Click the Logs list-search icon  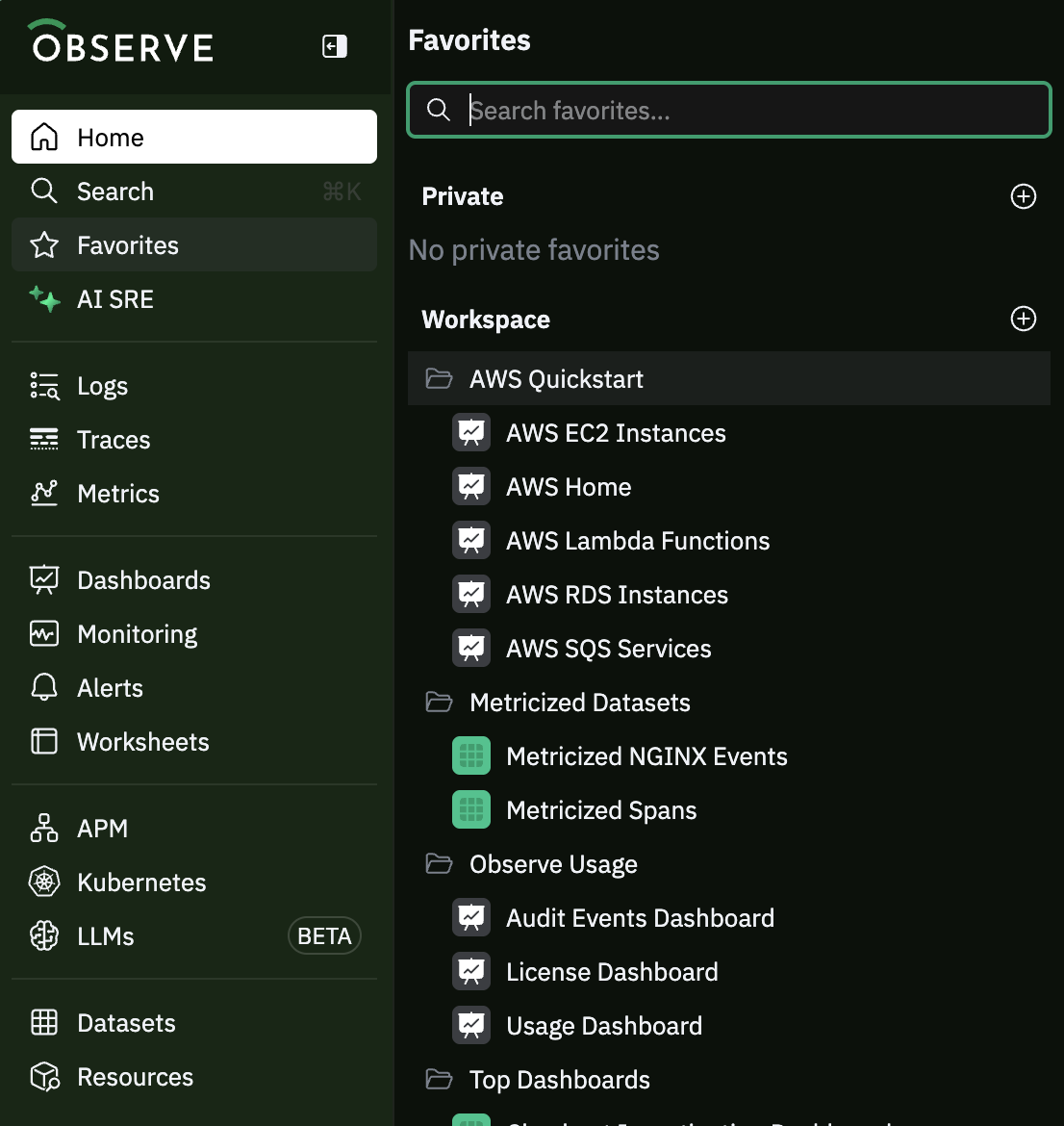tap(44, 386)
